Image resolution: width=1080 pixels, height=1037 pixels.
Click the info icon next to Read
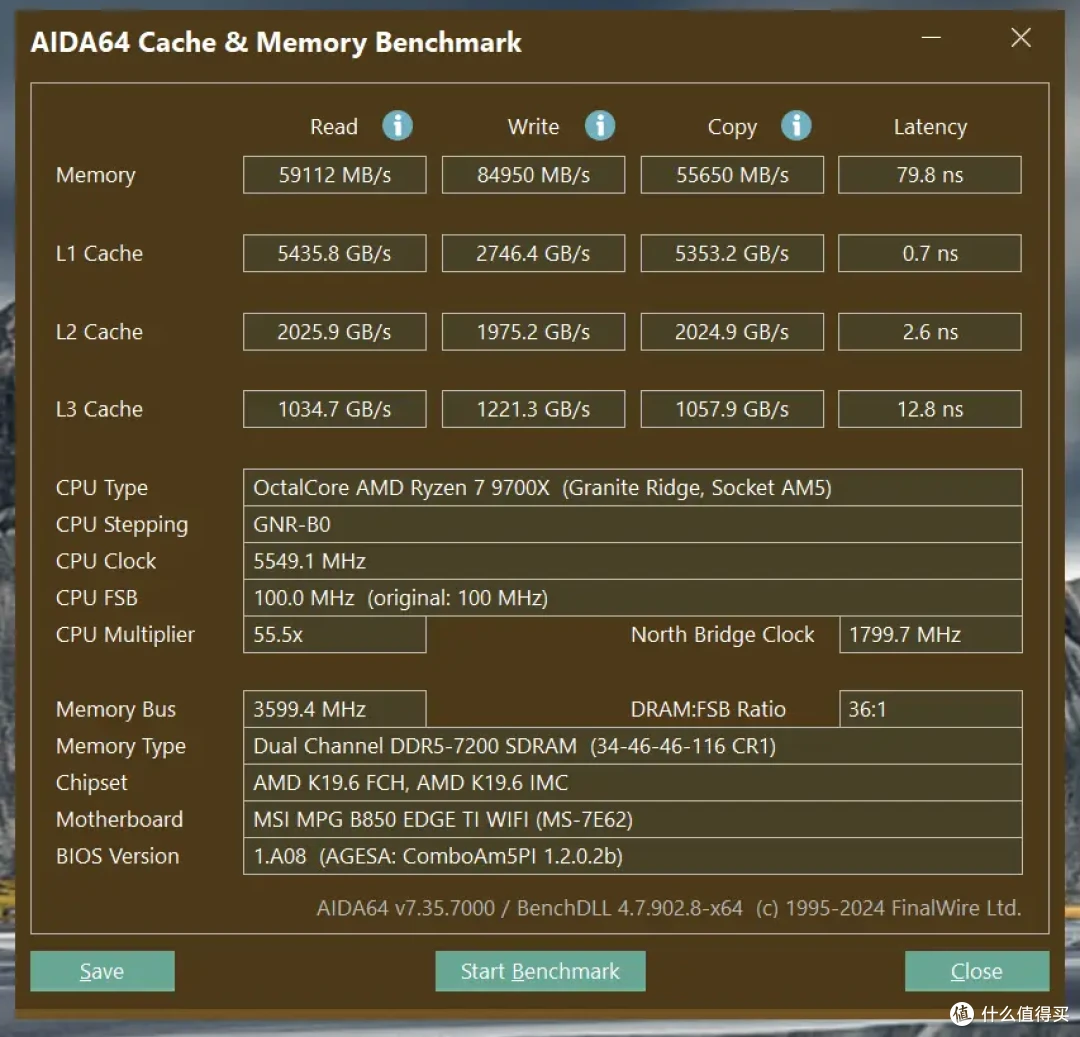tap(397, 126)
